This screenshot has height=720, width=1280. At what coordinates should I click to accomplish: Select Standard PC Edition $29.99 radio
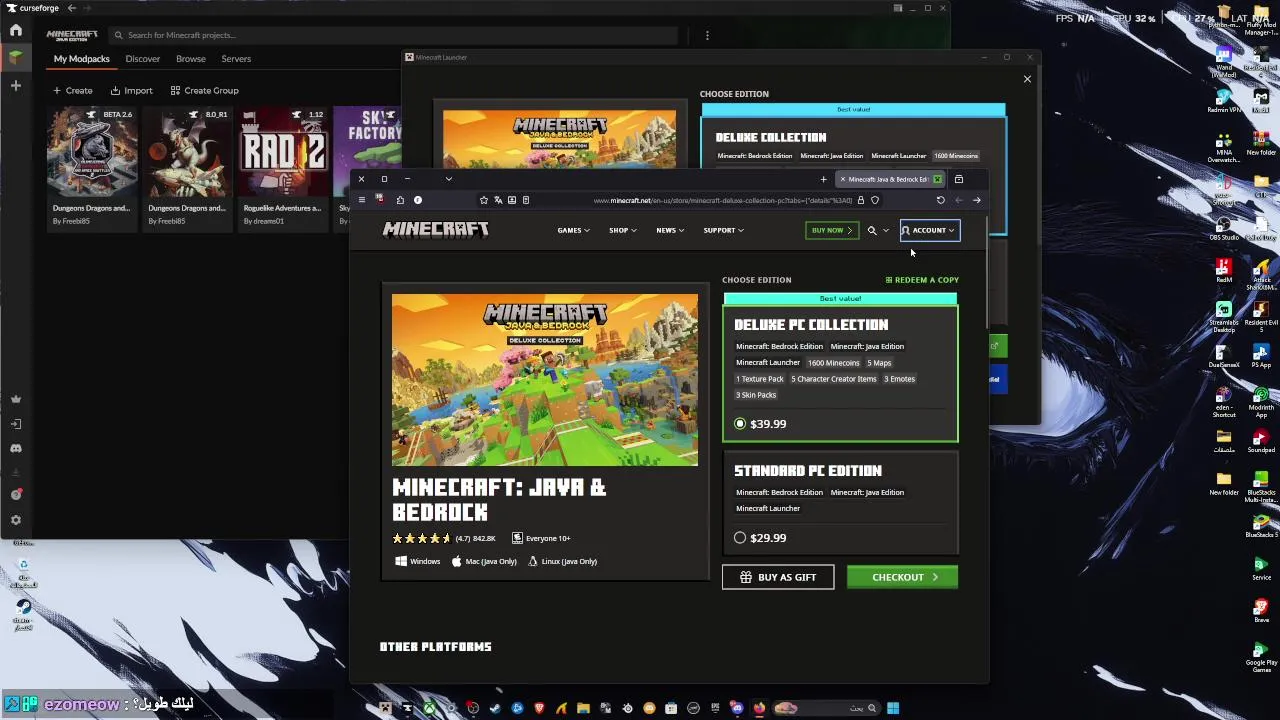tap(740, 538)
